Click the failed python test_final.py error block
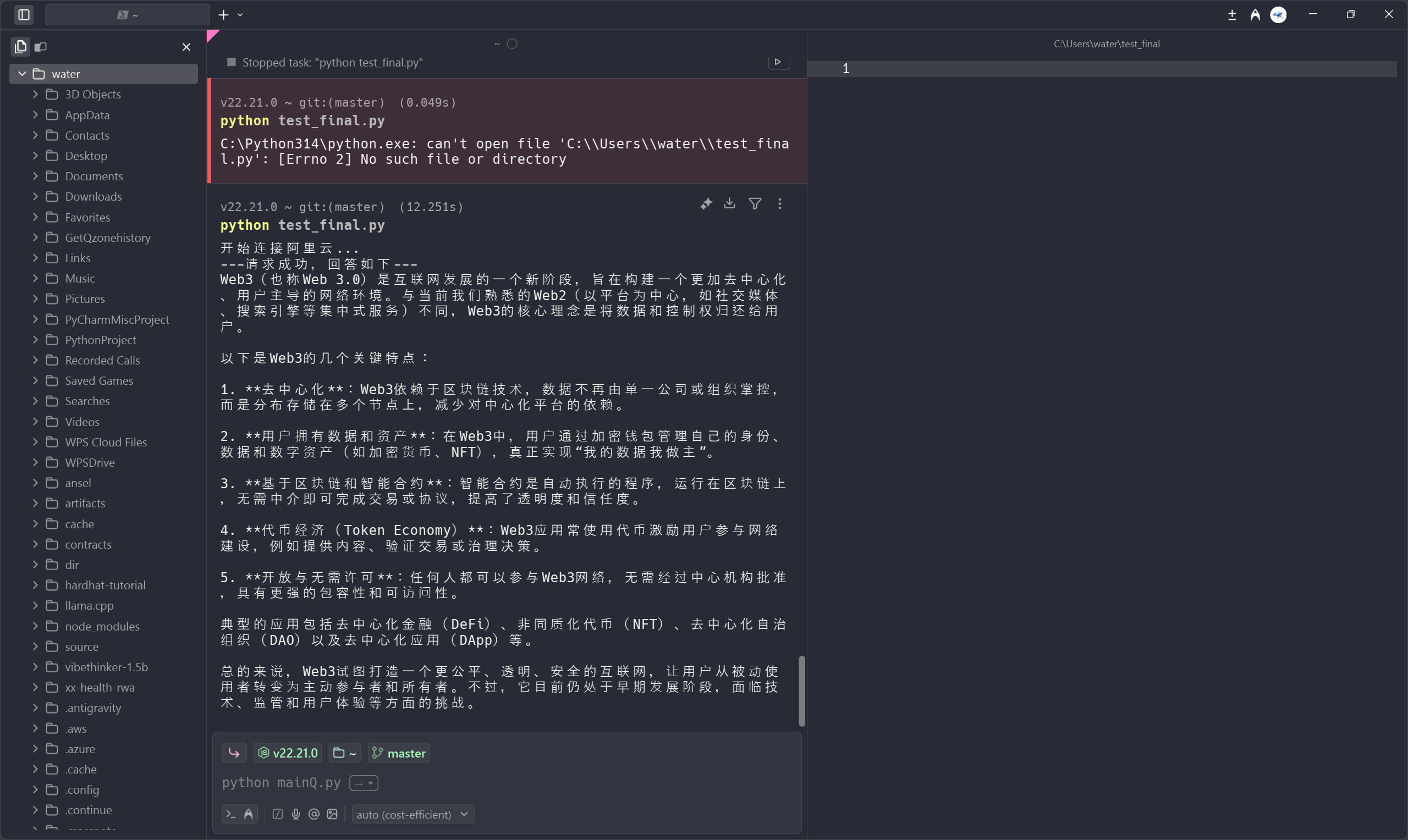 pyautogui.click(x=508, y=131)
